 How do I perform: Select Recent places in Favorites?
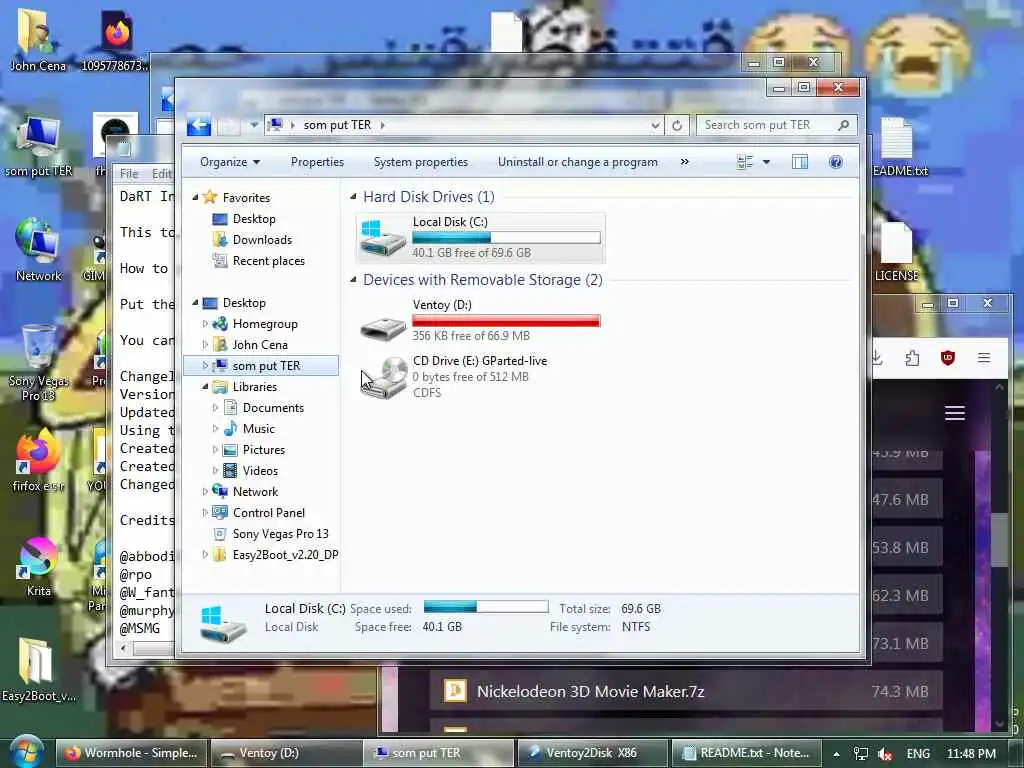click(268, 261)
